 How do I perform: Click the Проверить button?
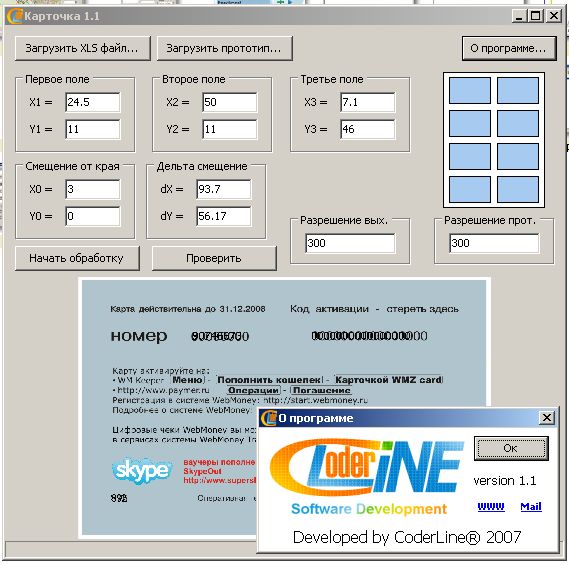214,258
